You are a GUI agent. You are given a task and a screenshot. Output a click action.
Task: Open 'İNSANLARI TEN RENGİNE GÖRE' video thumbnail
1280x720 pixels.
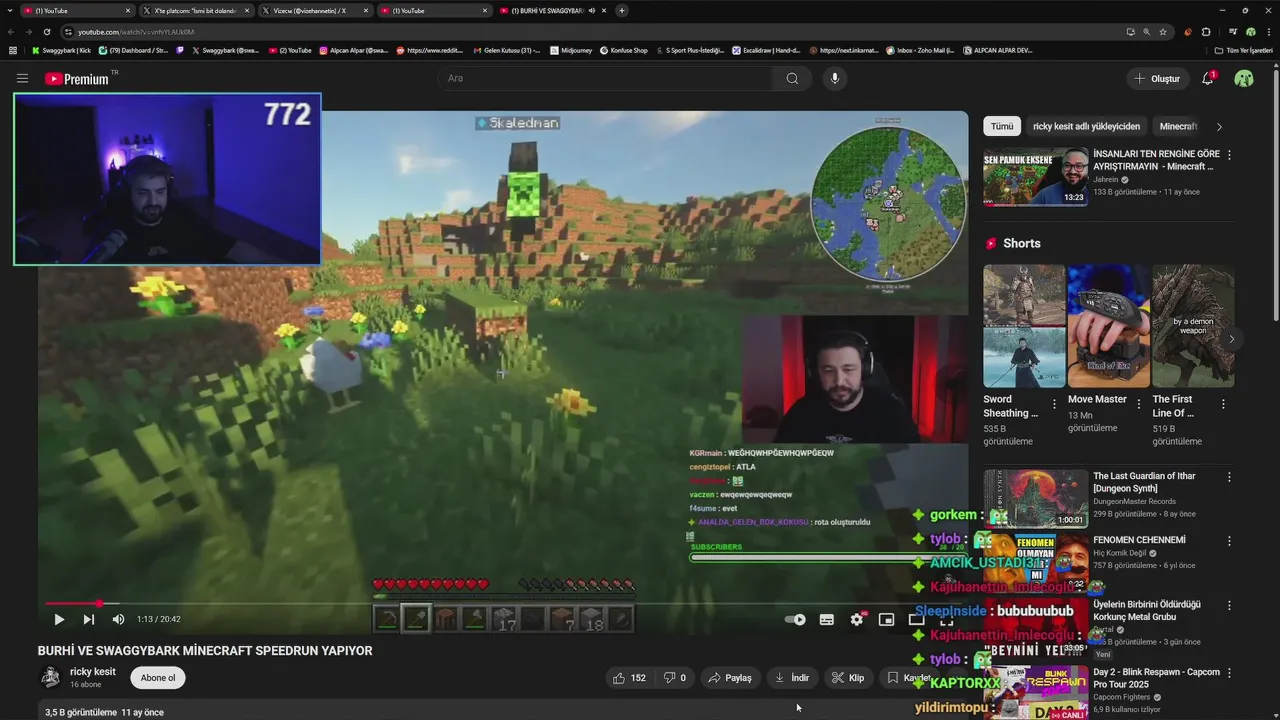coord(1035,177)
